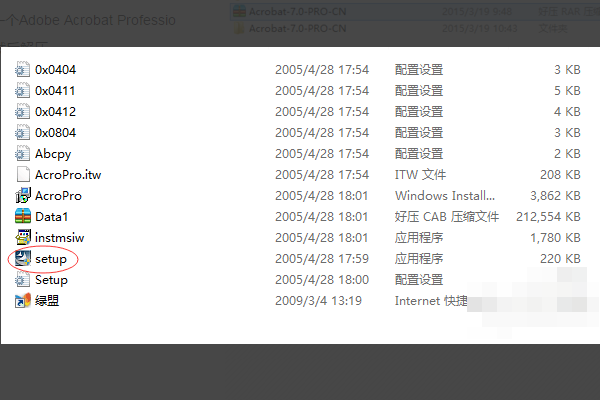
Task: Select the Data1 file name label
Action: (51, 217)
